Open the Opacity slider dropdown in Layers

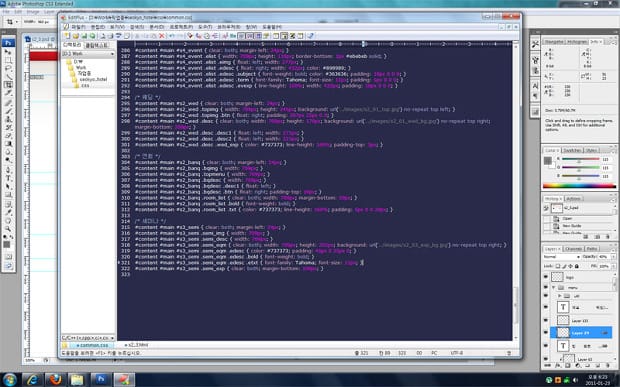[614, 257]
